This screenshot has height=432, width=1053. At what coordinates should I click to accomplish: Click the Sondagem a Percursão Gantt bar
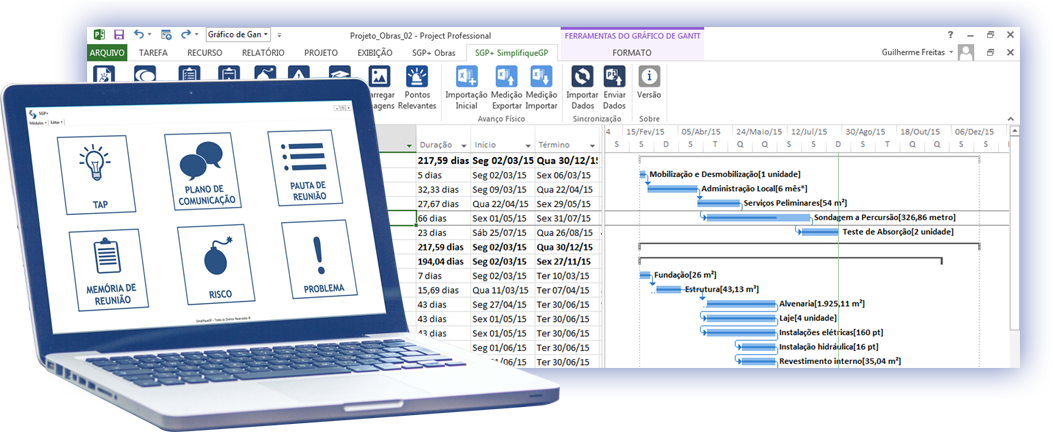point(758,217)
